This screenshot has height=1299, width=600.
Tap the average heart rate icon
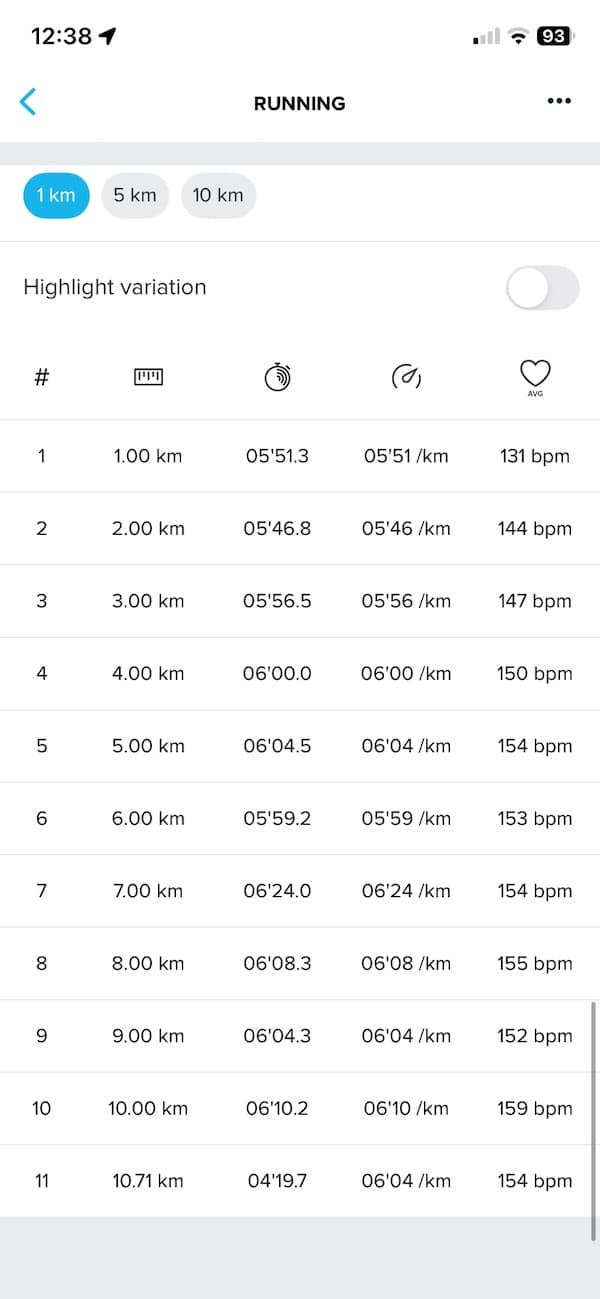535,377
